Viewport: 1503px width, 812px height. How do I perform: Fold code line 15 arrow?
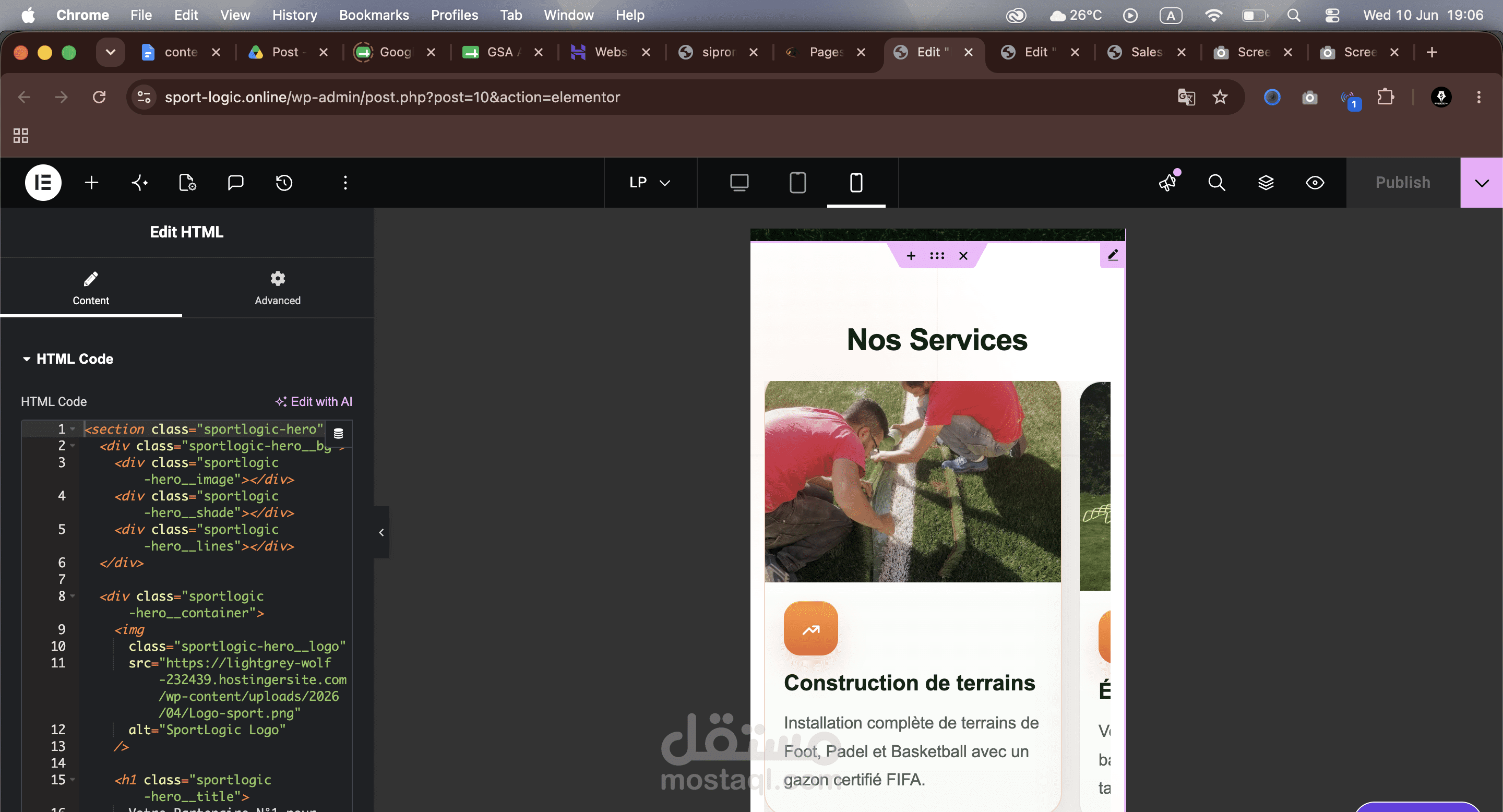click(73, 779)
